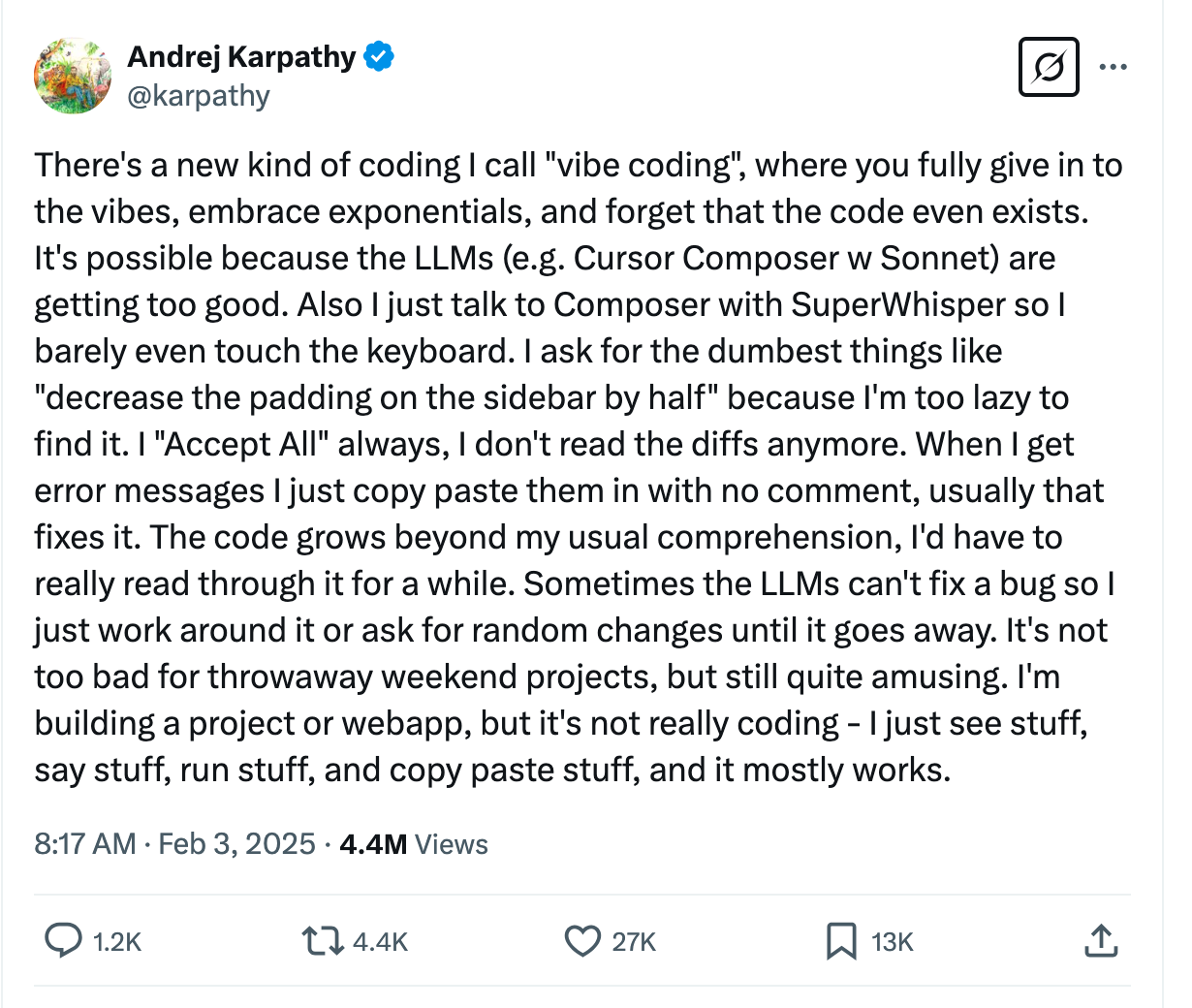Screen dimensions: 1192x1008
Task: Toggle the repost arrows icon
Action: 322,941
